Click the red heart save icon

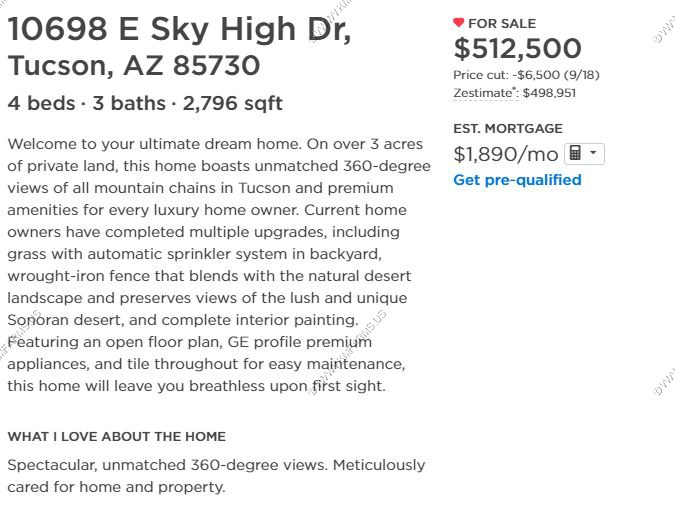click(x=458, y=22)
